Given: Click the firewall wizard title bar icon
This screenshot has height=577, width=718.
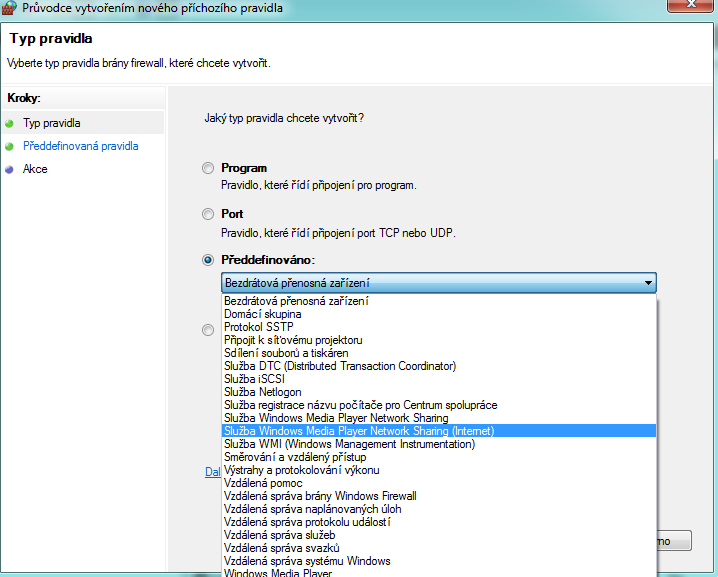Looking at the screenshot, I should 9,8.
